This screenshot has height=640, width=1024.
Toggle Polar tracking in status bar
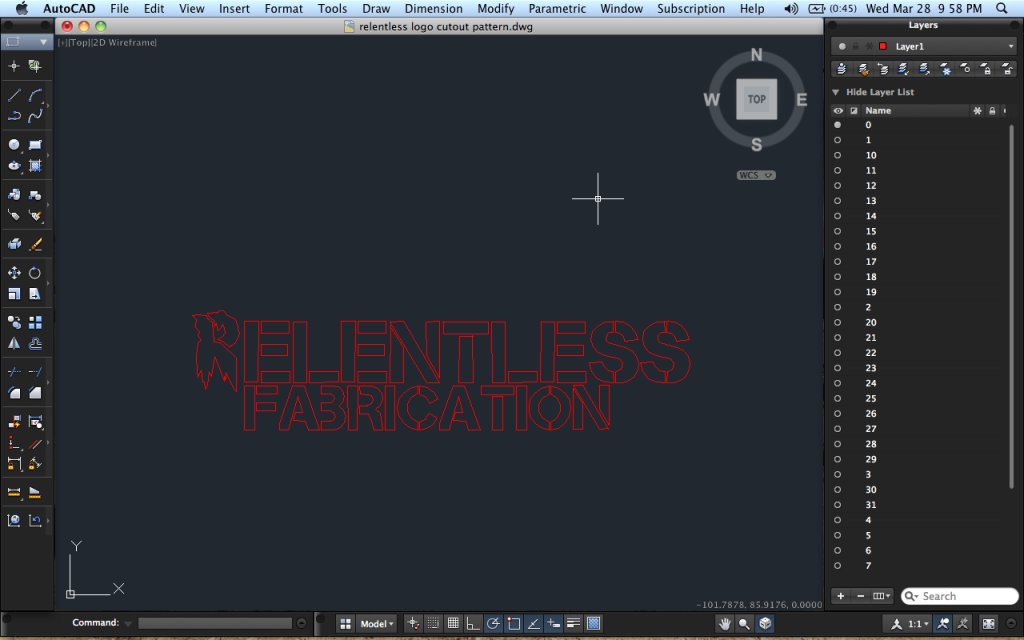[x=493, y=624]
